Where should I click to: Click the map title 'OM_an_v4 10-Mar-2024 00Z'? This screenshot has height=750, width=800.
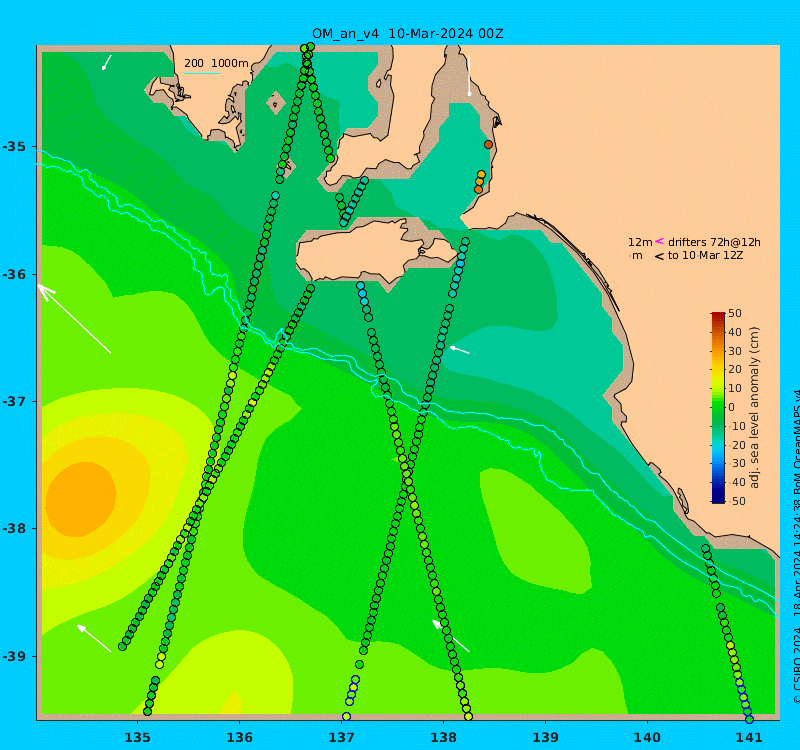tap(408, 34)
